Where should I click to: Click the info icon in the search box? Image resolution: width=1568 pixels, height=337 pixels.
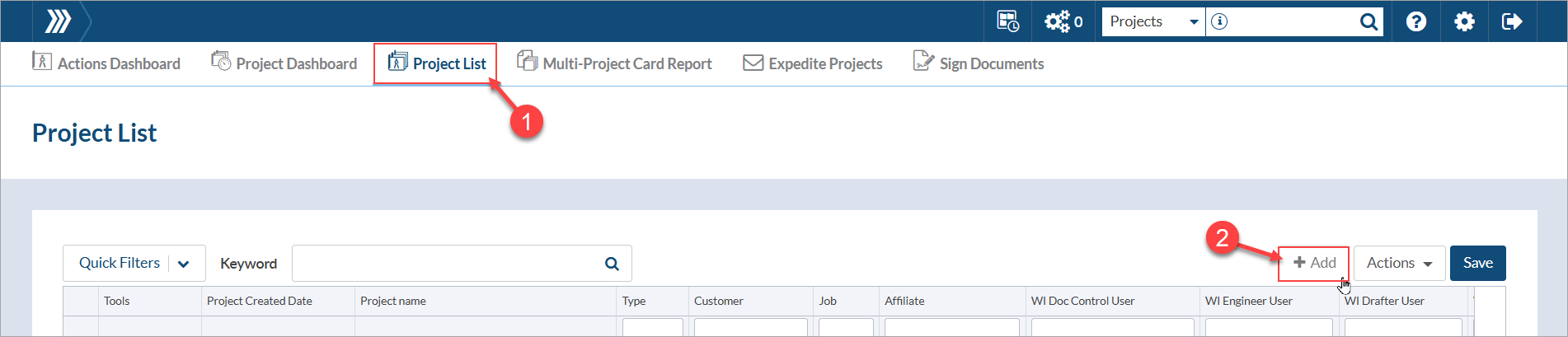tap(1220, 21)
